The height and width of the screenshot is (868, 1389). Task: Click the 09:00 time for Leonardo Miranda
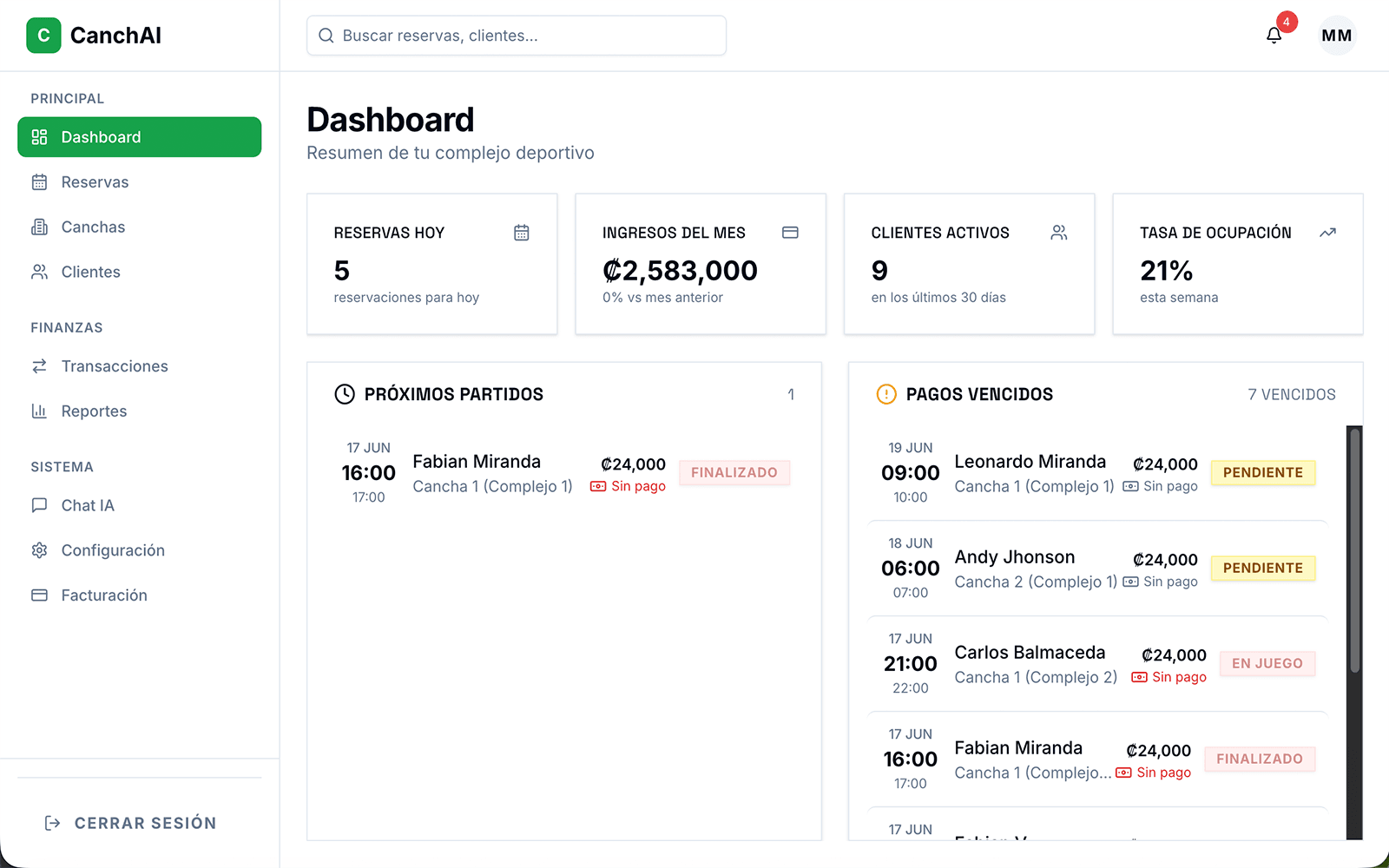coord(911,473)
